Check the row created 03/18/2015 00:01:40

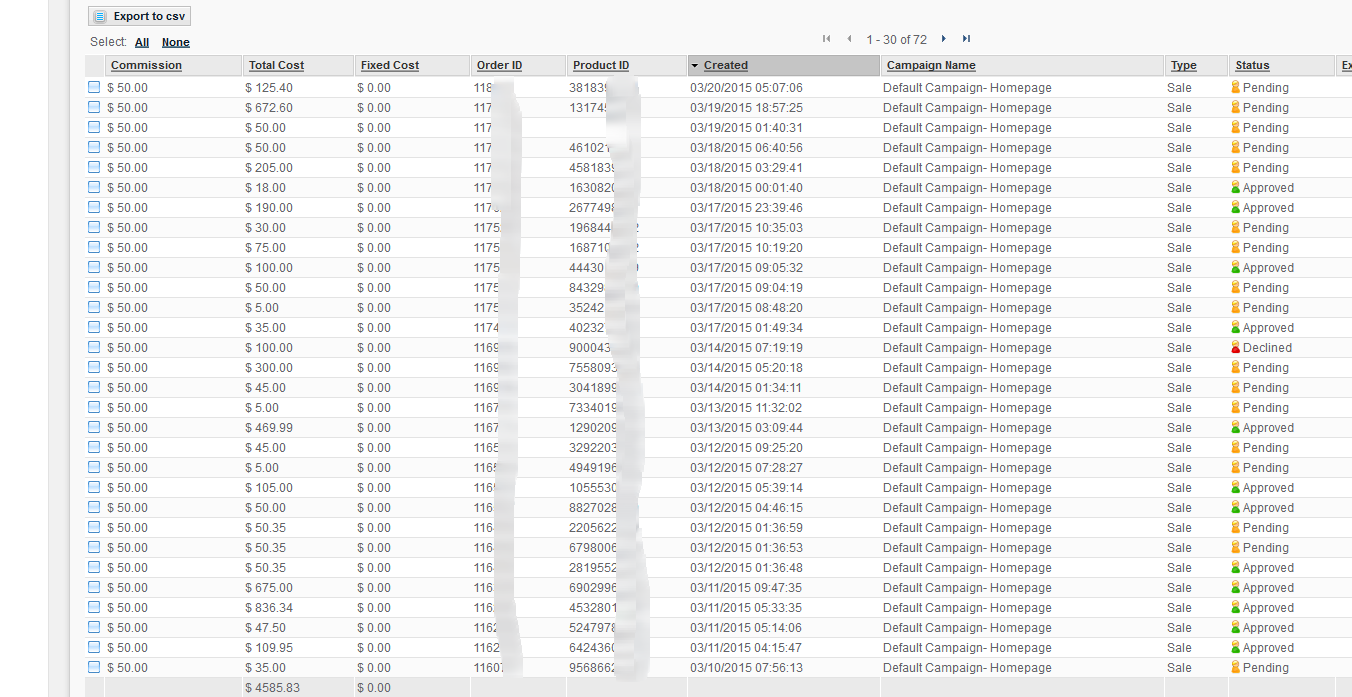[x=94, y=187]
